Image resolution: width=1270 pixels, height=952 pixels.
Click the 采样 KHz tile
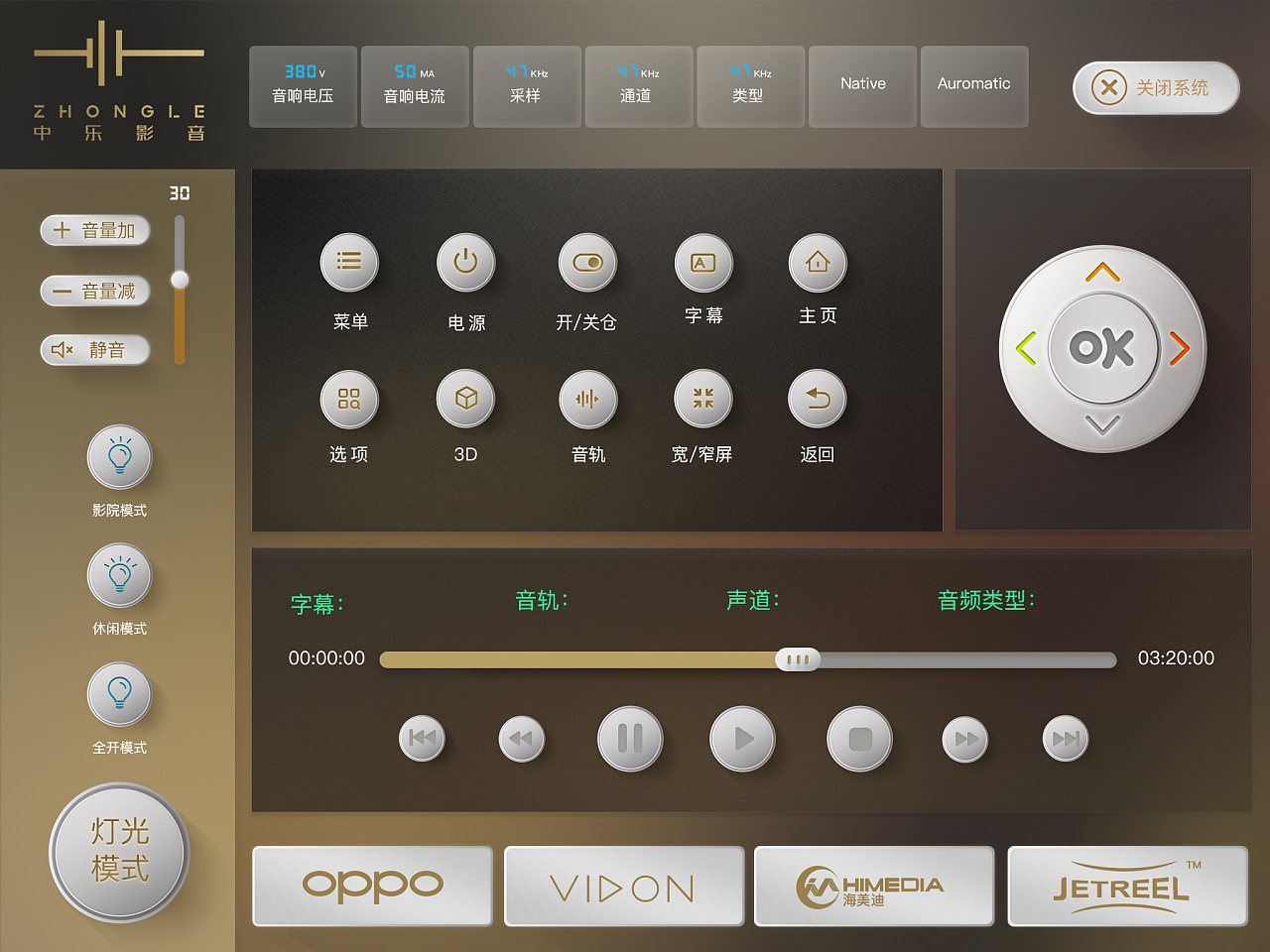point(527,86)
